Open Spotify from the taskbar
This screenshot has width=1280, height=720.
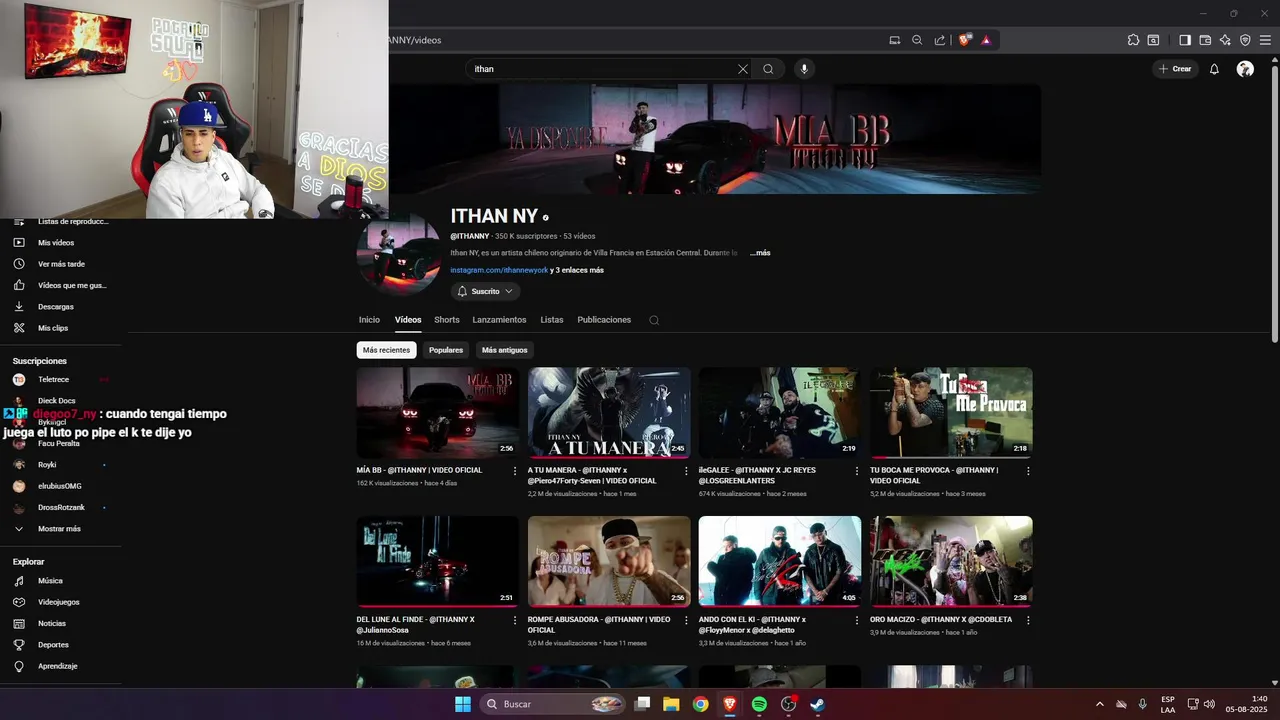point(759,704)
